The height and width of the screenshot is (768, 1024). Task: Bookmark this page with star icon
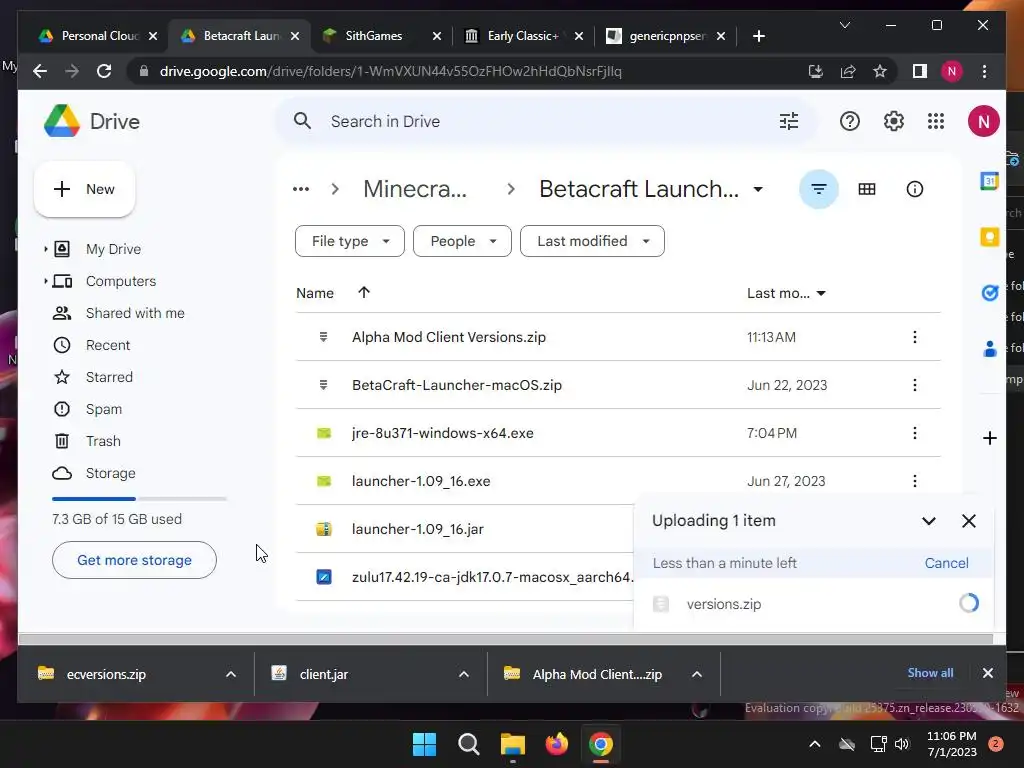click(880, 71)
